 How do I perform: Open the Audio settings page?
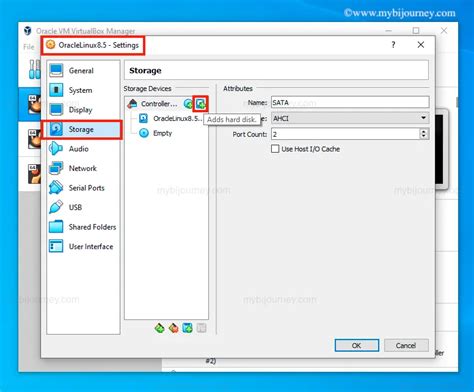pos(83,149)
